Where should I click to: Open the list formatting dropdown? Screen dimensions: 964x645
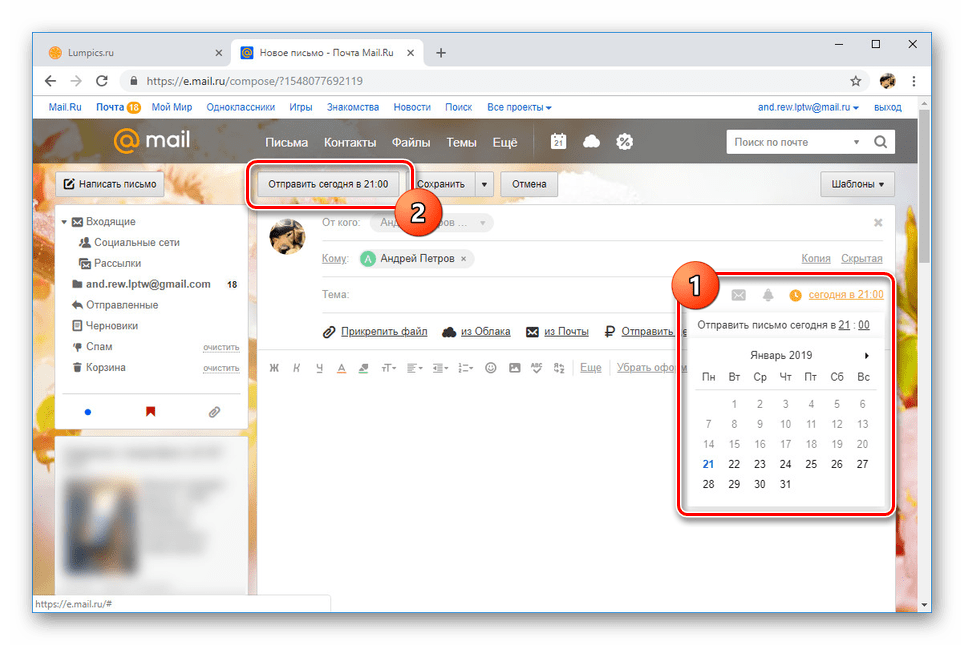click(465, 368)
